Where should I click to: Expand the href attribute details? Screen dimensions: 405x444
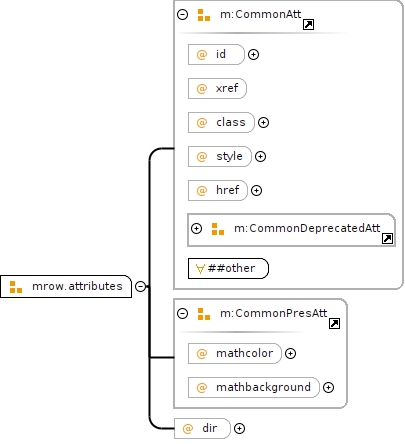(256, 191)
